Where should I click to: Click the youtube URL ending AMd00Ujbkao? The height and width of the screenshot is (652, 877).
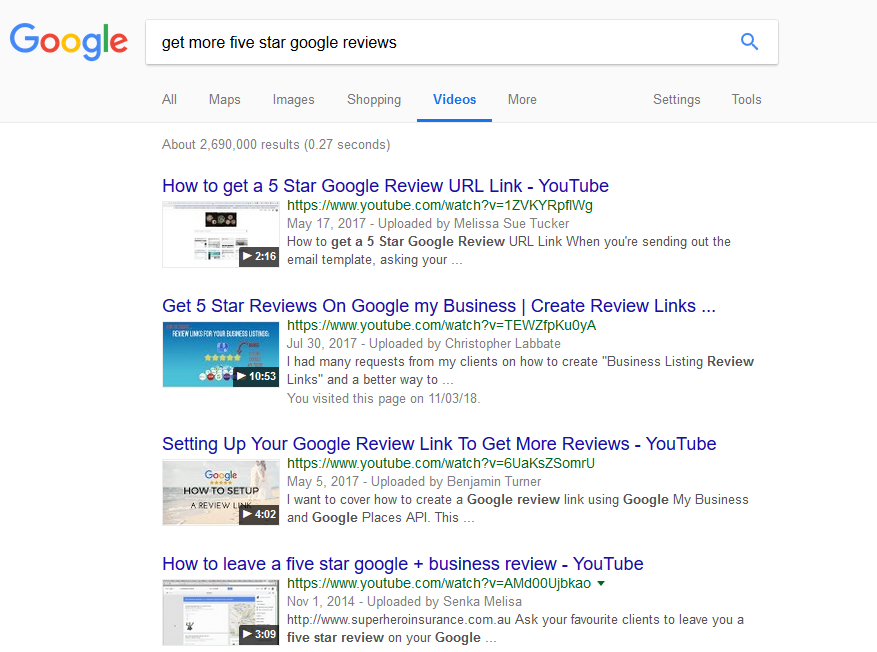pos(439,583)
